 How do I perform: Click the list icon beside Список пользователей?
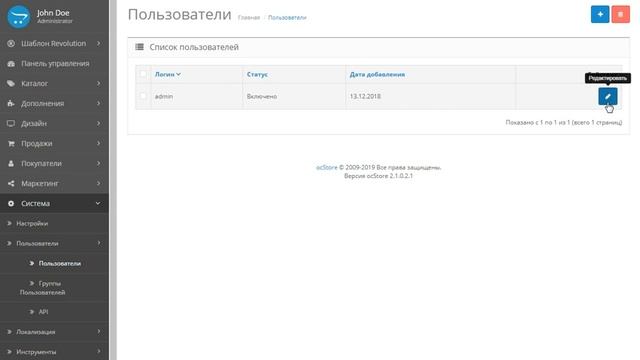click(x=140, y=47)
